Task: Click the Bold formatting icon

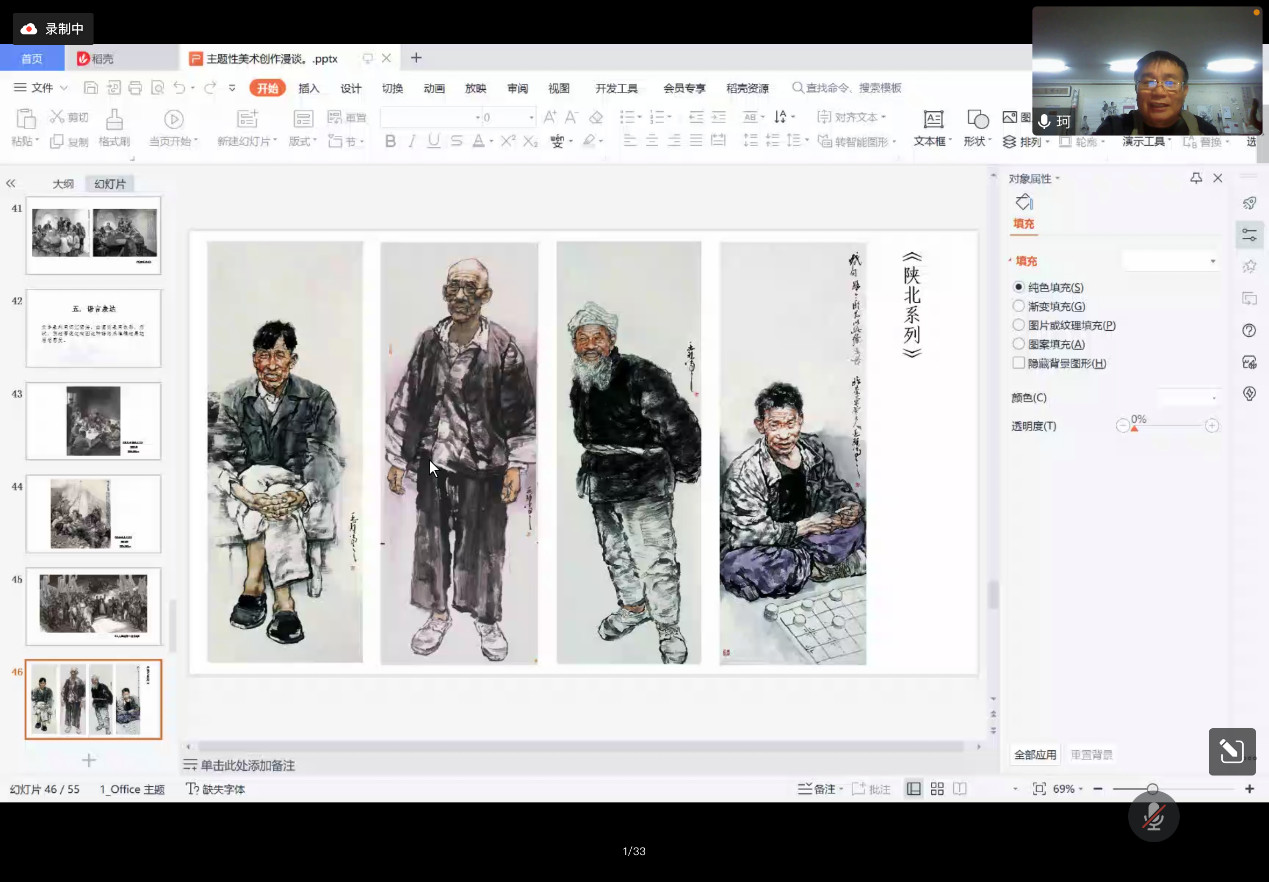Action: 390,141
